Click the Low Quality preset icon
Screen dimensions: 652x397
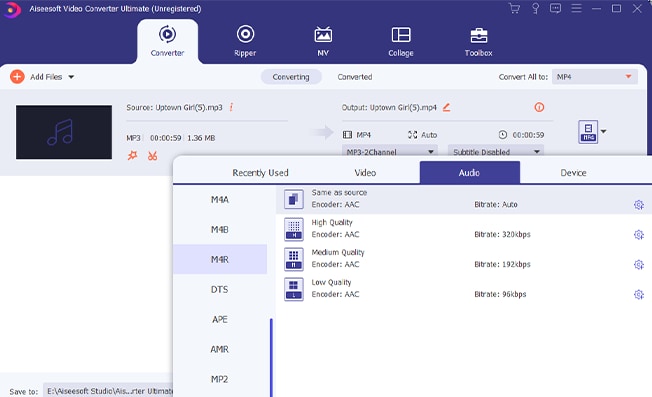tap(294, 289)
